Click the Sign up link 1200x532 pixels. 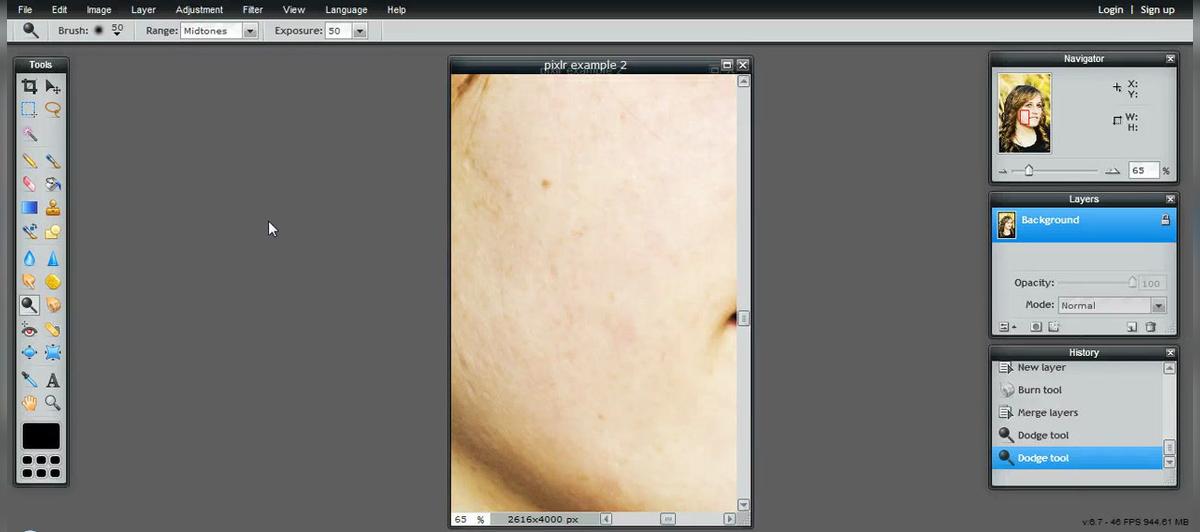pos(1157,9)
